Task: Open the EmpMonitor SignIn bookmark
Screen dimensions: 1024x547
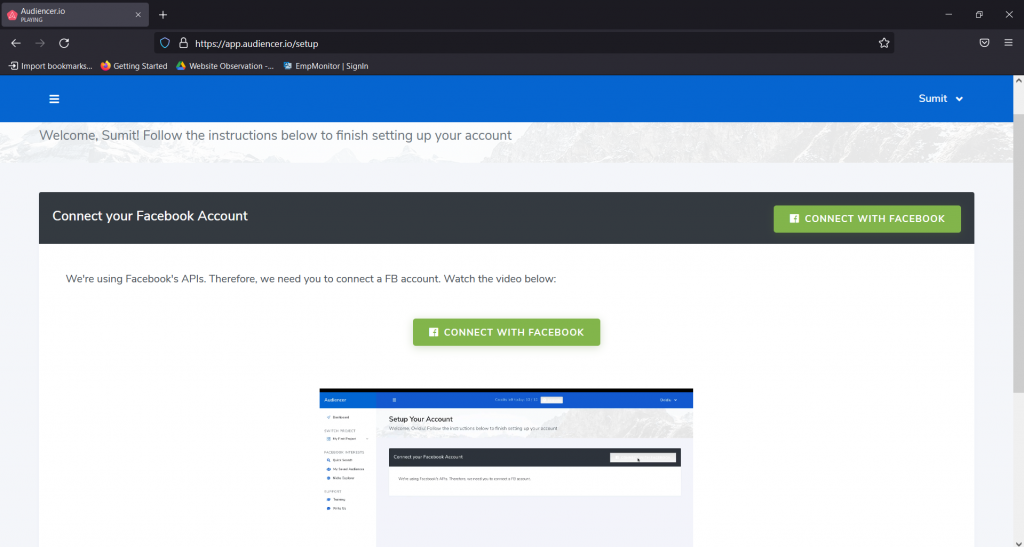Action: (326, 66)
